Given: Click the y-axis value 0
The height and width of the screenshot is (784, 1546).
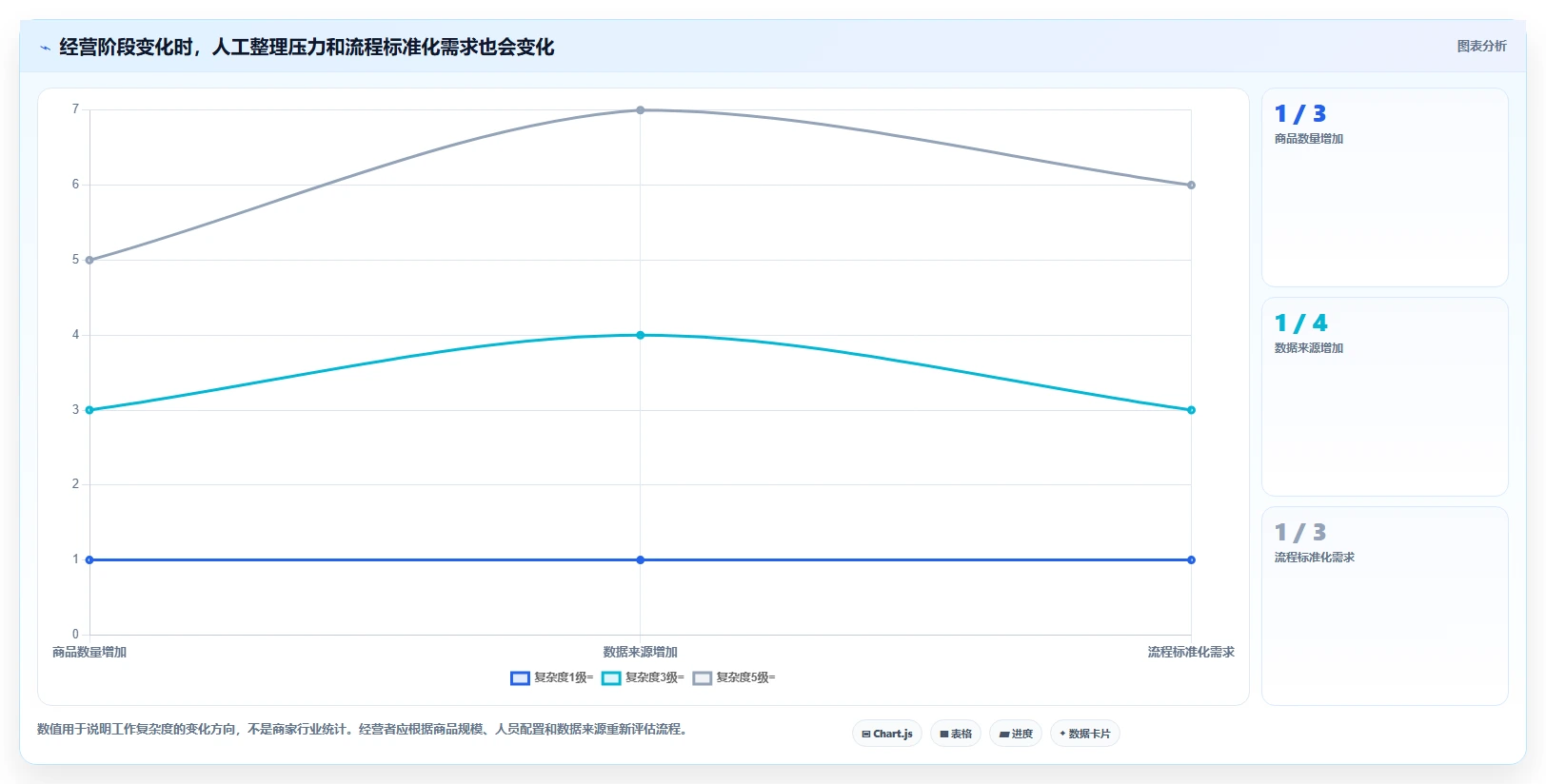Looking at the screenshot, I should point(75,635).
